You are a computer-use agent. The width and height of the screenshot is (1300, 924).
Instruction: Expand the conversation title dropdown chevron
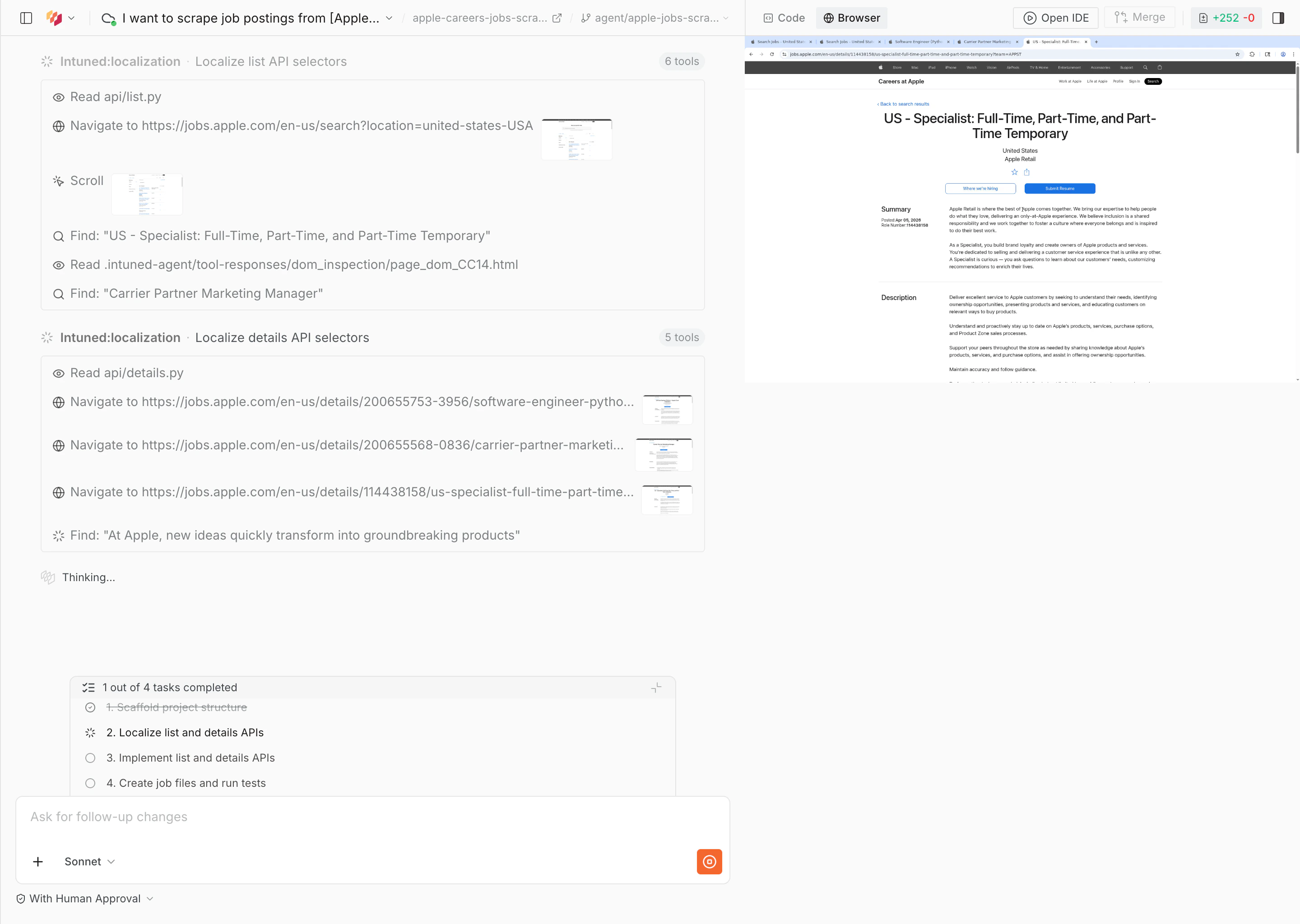pyautogui.click(x=389, y=18)
